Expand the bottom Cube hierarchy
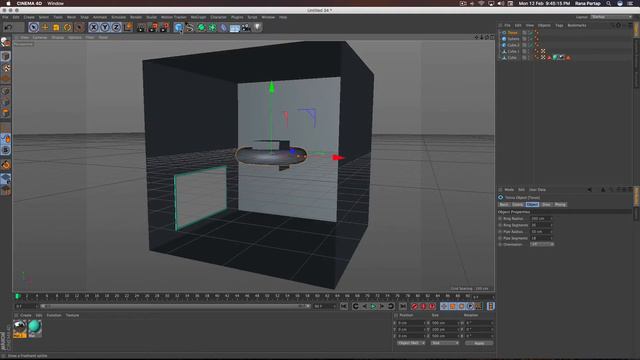The width and height of the screenshot is (640, 360). (x=500, y=58)
